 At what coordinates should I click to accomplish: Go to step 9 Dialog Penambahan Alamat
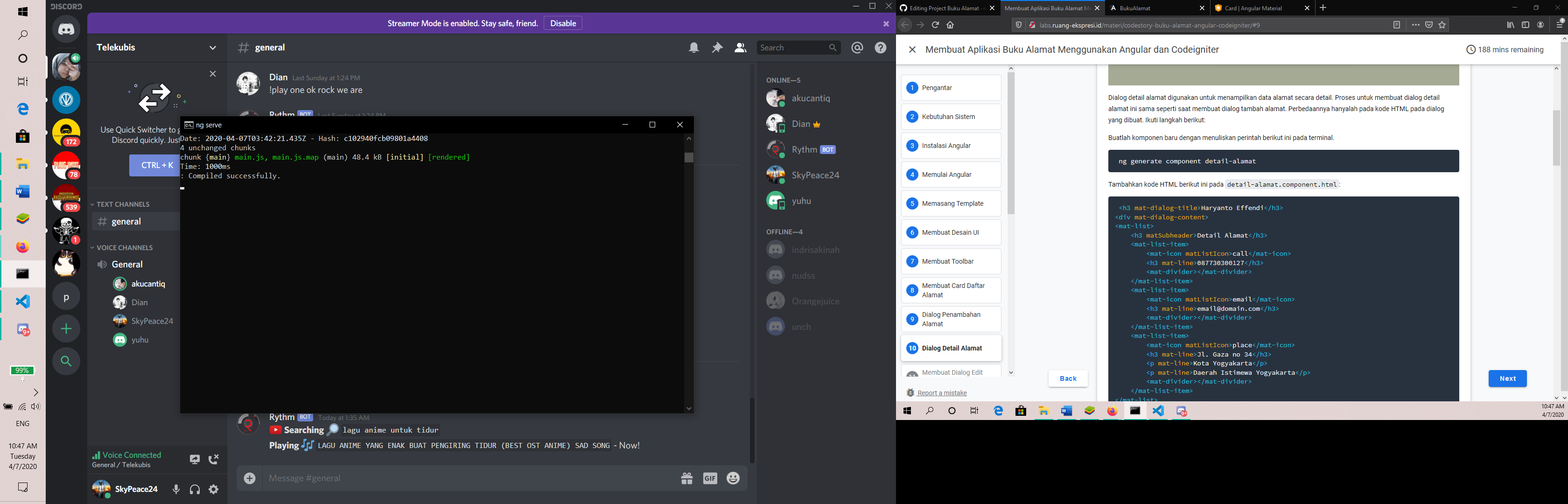point(951,320)
